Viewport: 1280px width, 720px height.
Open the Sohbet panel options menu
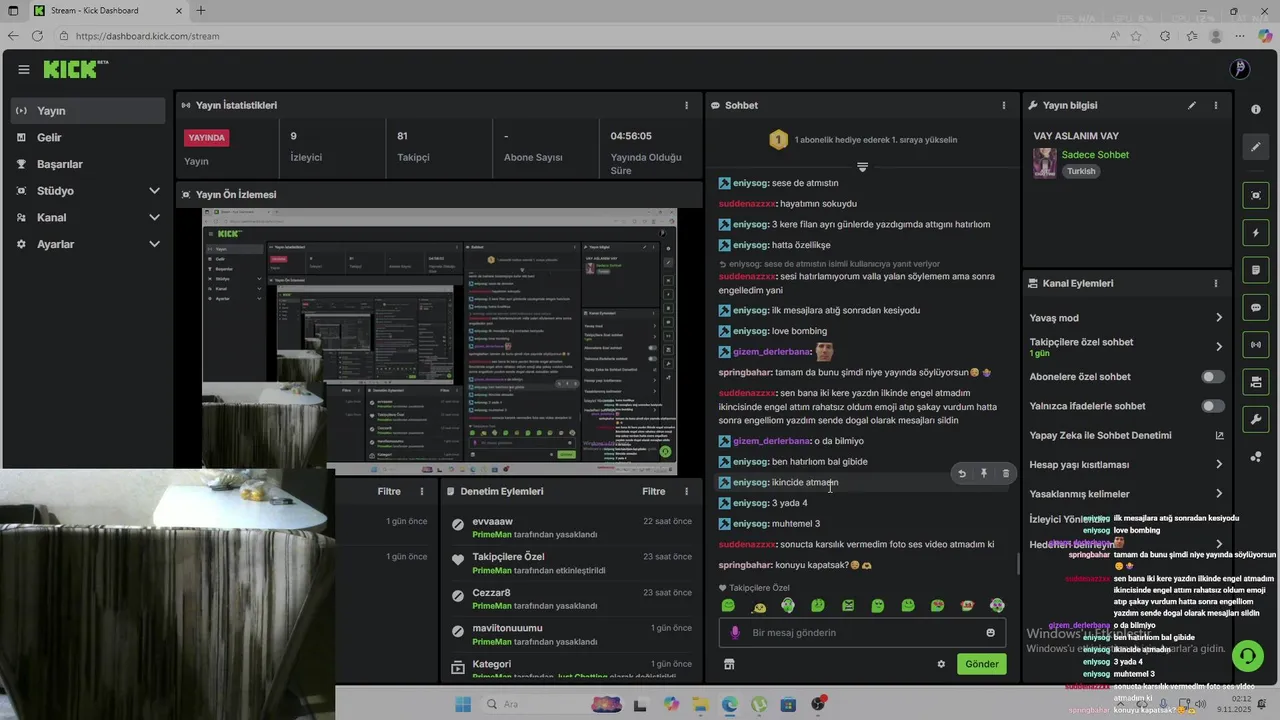click(1004, 105)
